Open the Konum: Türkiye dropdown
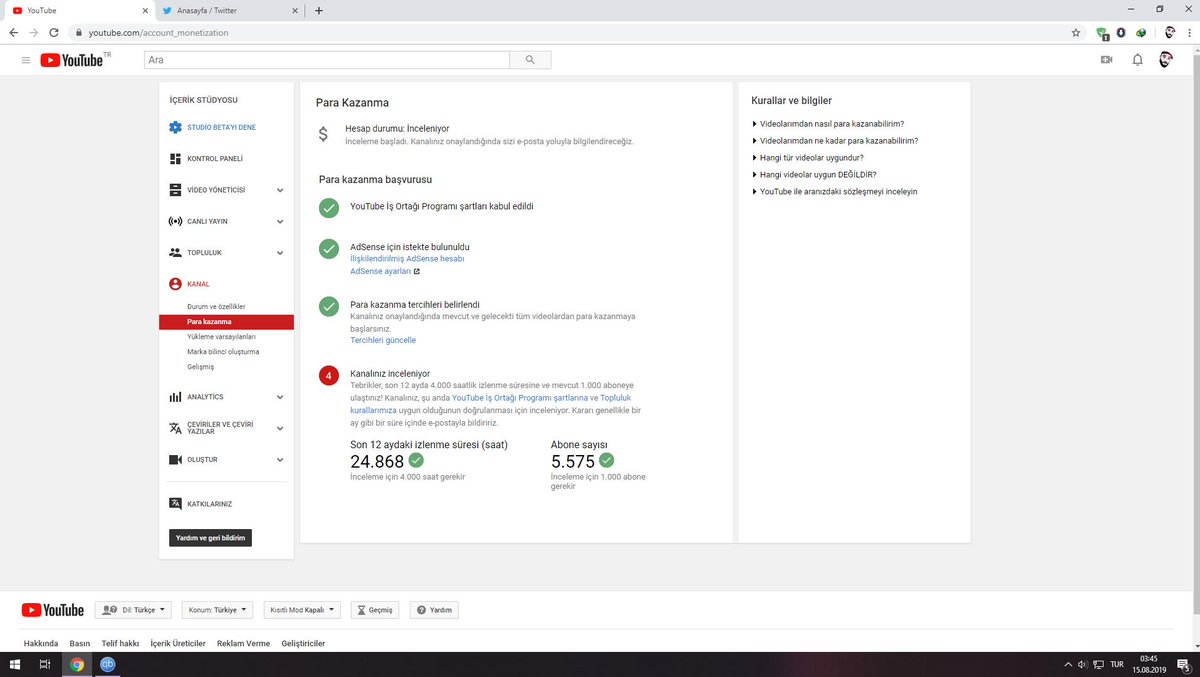This screenshot has height=677, width=1200. 216,610
